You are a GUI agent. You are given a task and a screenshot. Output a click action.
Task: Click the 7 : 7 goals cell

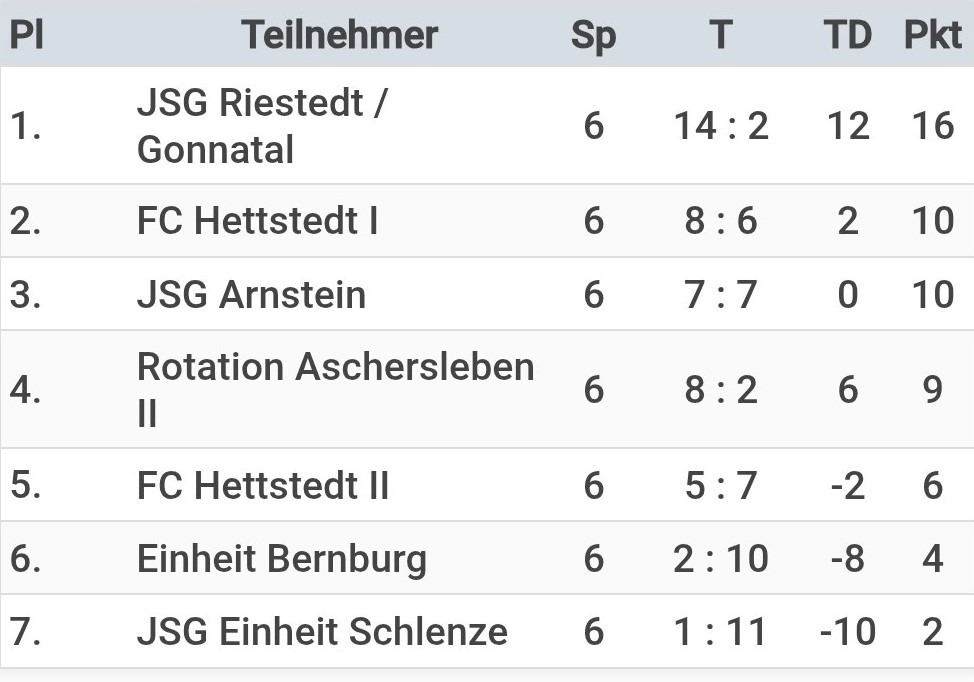721,295
